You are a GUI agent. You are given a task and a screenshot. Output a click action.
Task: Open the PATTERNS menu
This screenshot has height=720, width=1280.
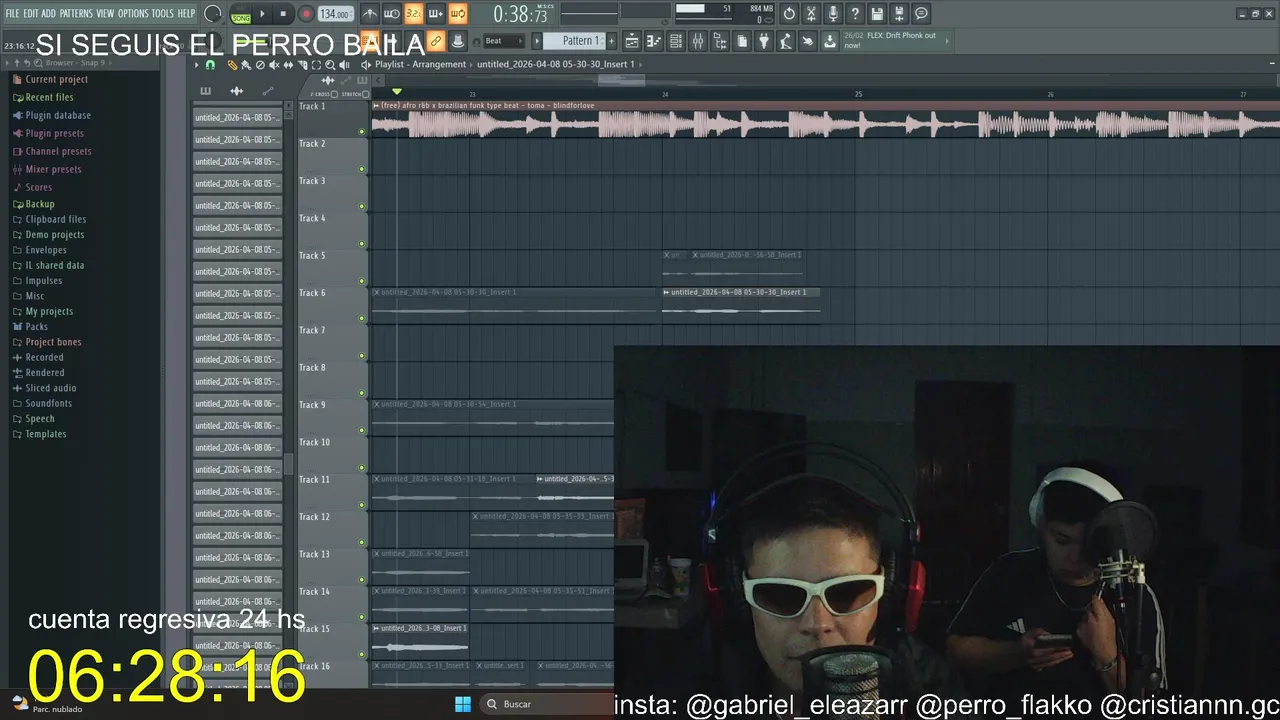76,13
